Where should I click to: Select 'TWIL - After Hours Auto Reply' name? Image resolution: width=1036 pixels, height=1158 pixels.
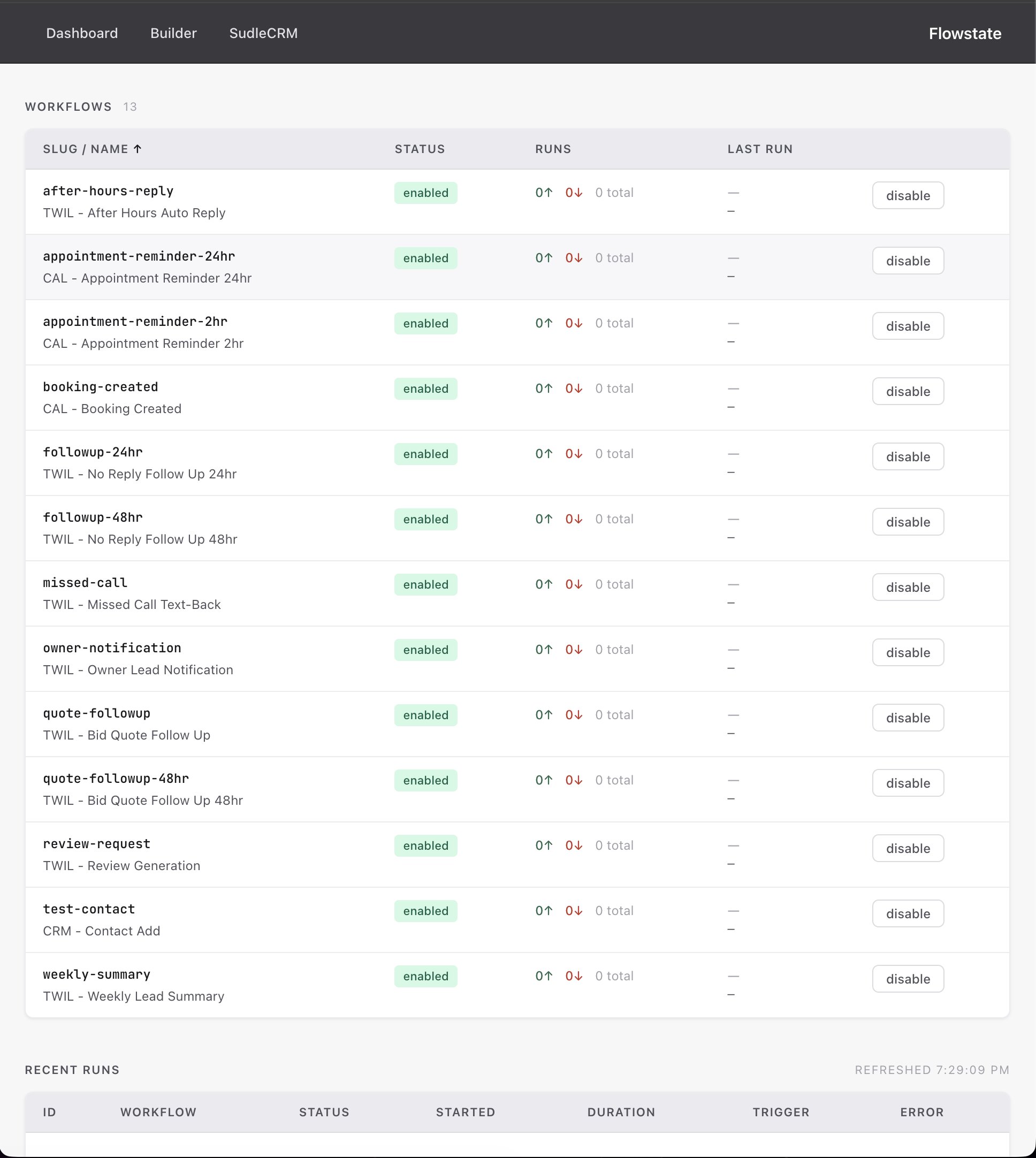click(x=134, y=213)
